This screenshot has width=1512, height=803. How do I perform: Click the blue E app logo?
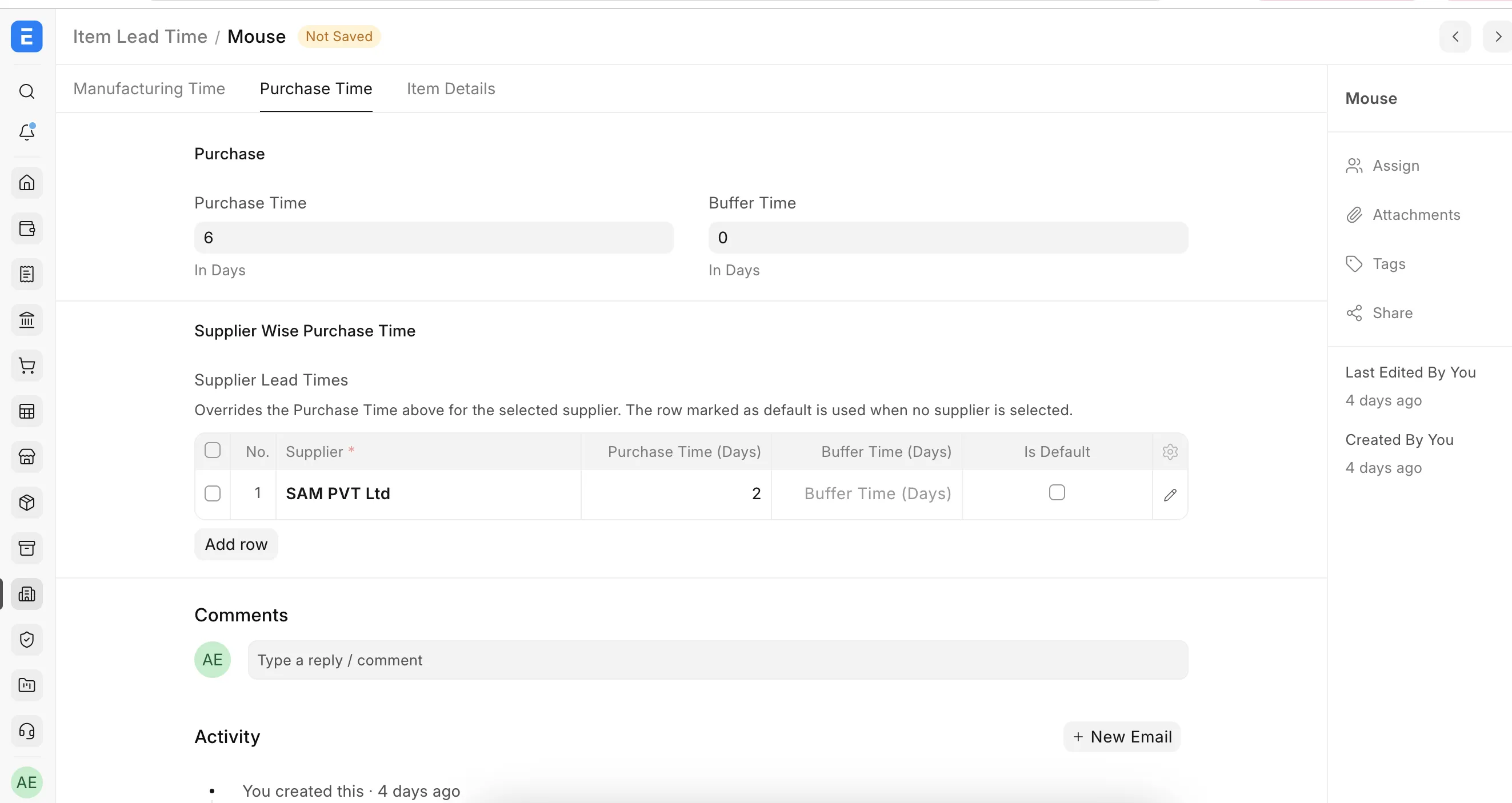pyautogui.click(x=27, y=37)
